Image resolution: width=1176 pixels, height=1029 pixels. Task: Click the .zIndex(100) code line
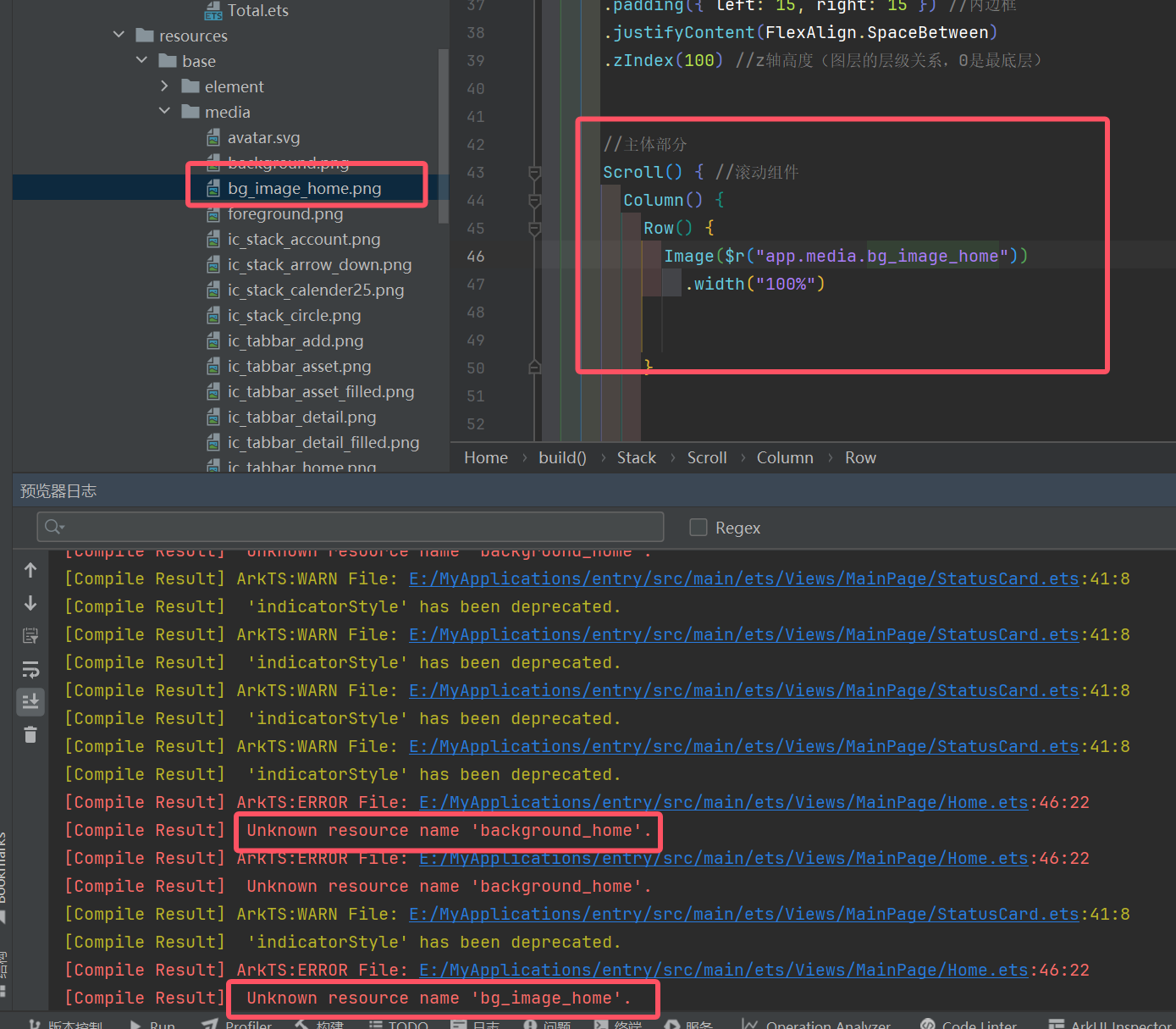663,60
